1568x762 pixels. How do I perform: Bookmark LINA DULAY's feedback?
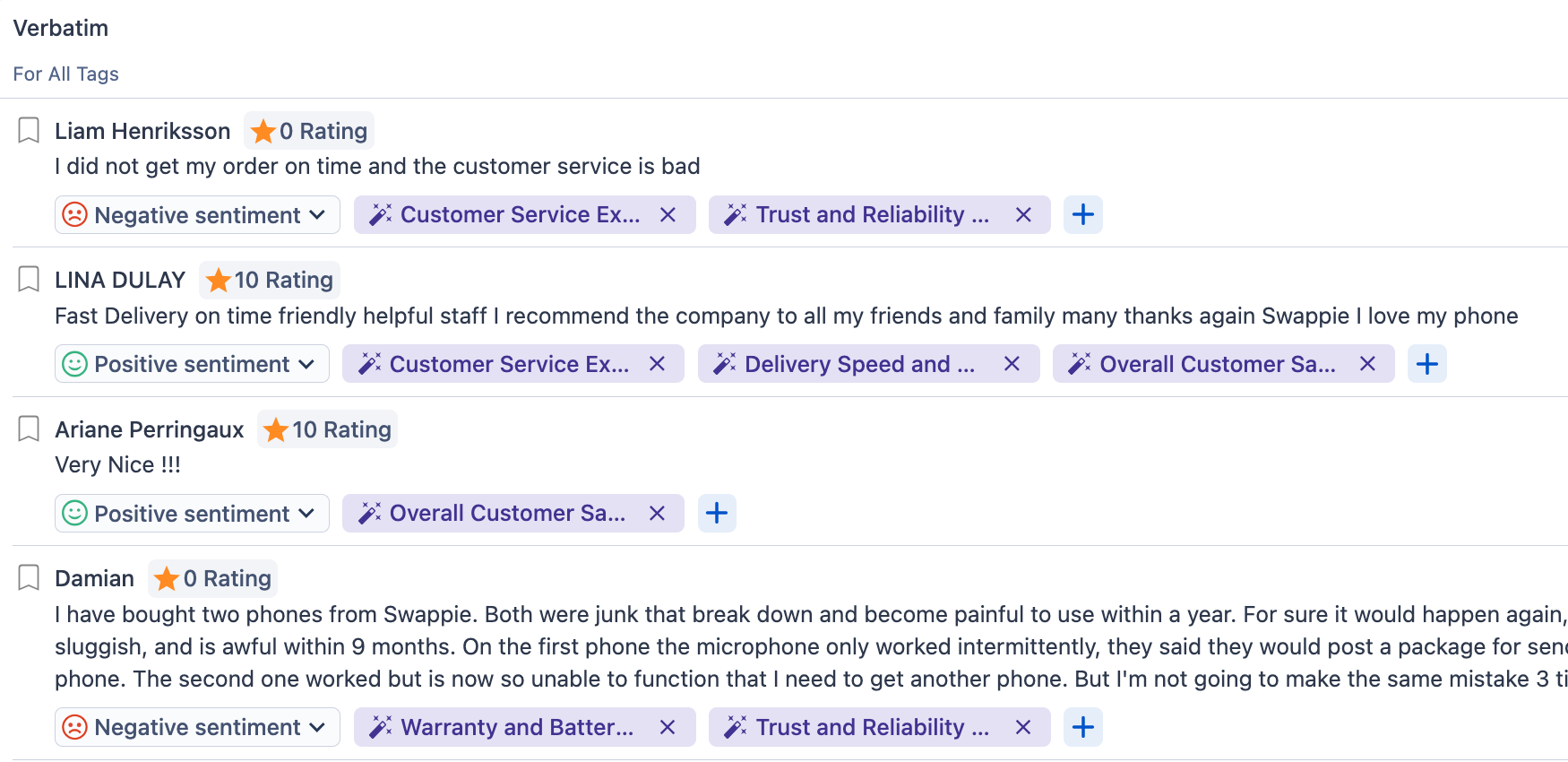[x=27, y=279]
